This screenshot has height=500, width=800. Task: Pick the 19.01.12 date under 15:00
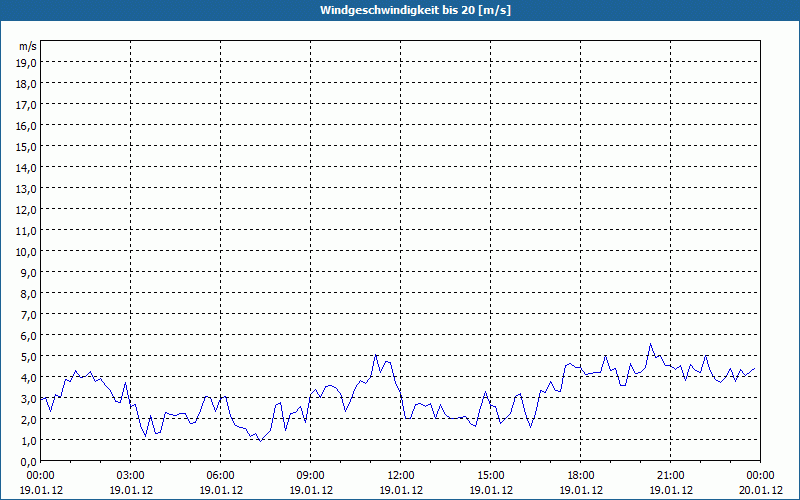tap(491, 490)
